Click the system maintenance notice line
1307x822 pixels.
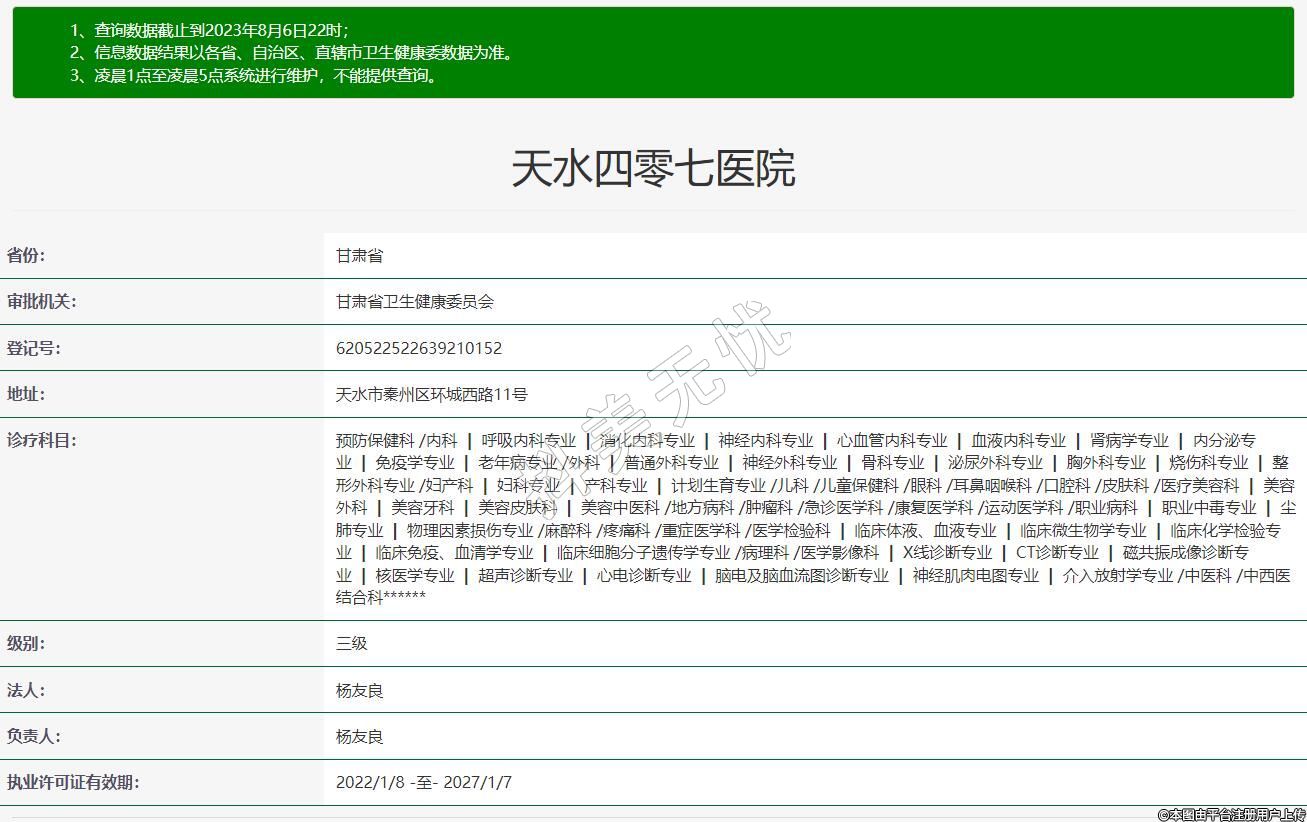[254, 75]
